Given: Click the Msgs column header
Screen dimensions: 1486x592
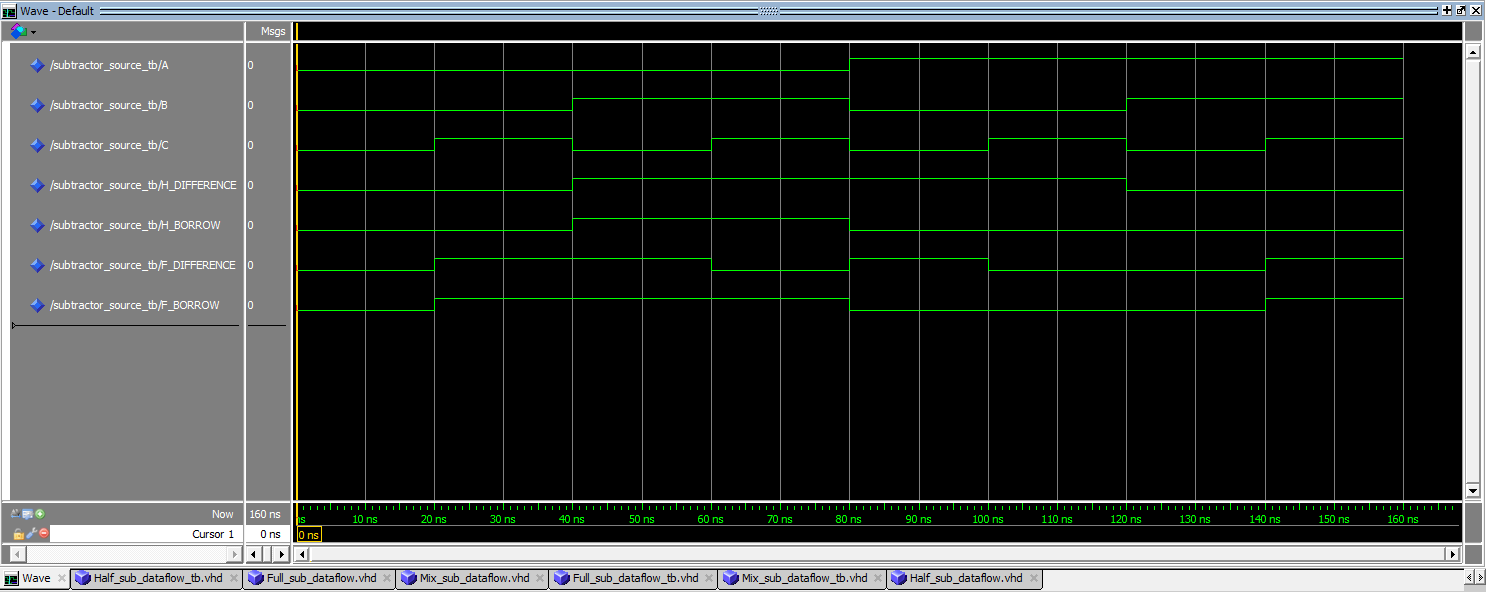Looking at the screenshot, I should (x=273, y=31).
